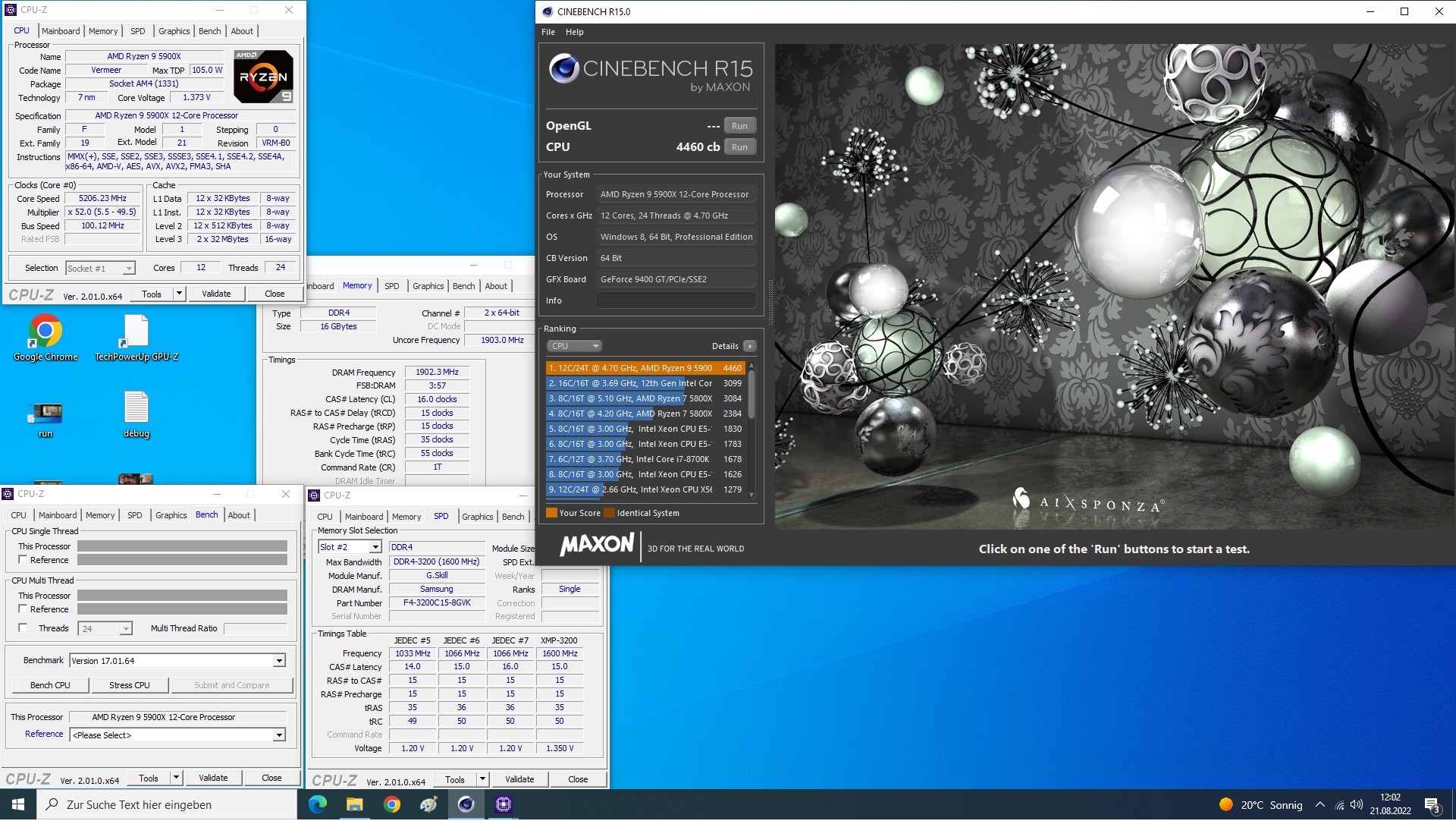This screenshot has height=821, width=1456.
Task: Open the volume tray icon
Action: (1357, 806)
